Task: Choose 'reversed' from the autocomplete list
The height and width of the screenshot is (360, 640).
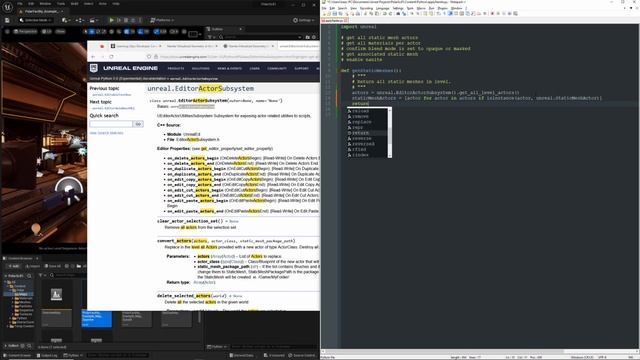Action: click(363, 144)
